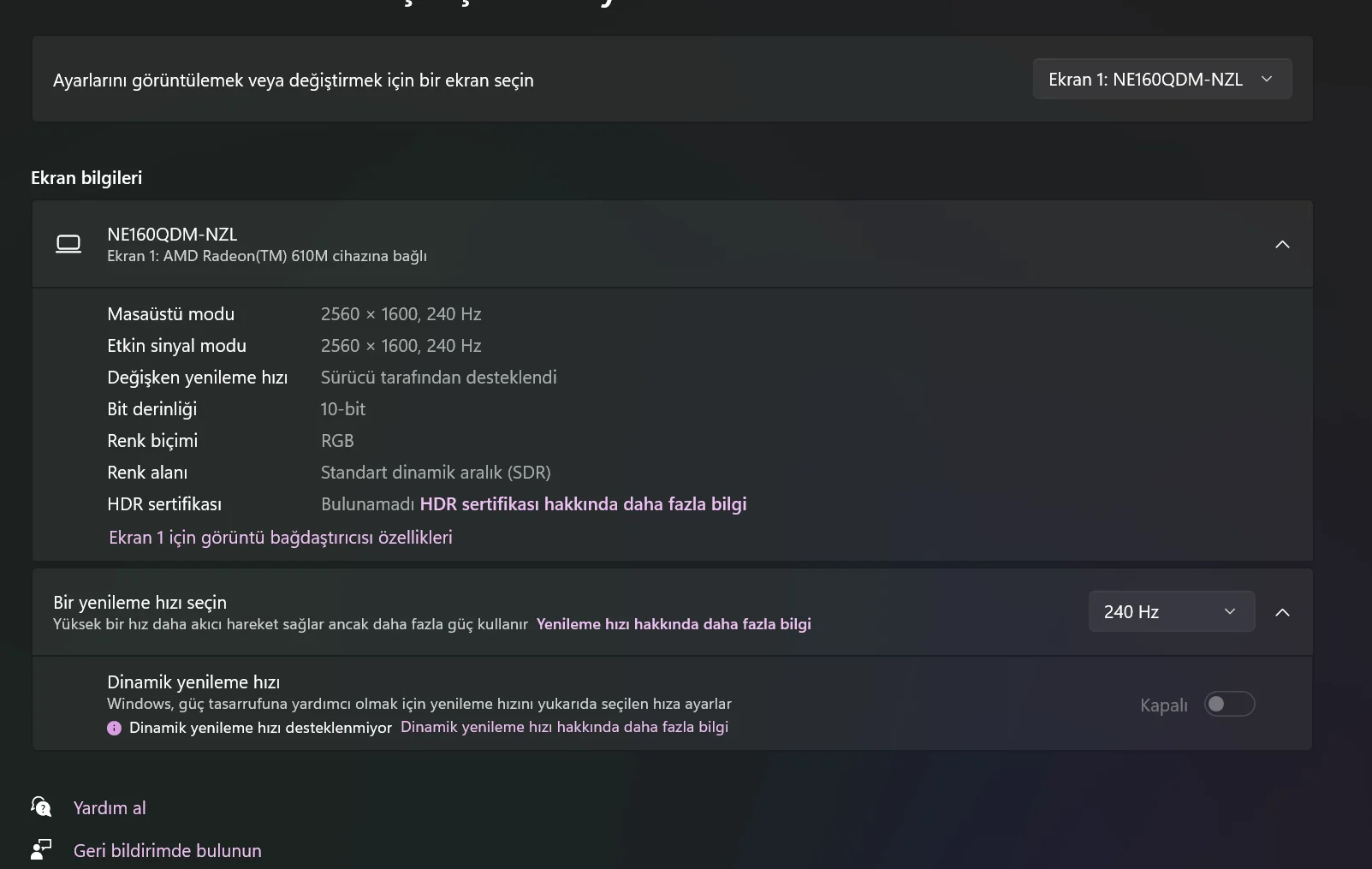Collapse the Bir yenileme hızı seçin section

tap(1282, 612)
